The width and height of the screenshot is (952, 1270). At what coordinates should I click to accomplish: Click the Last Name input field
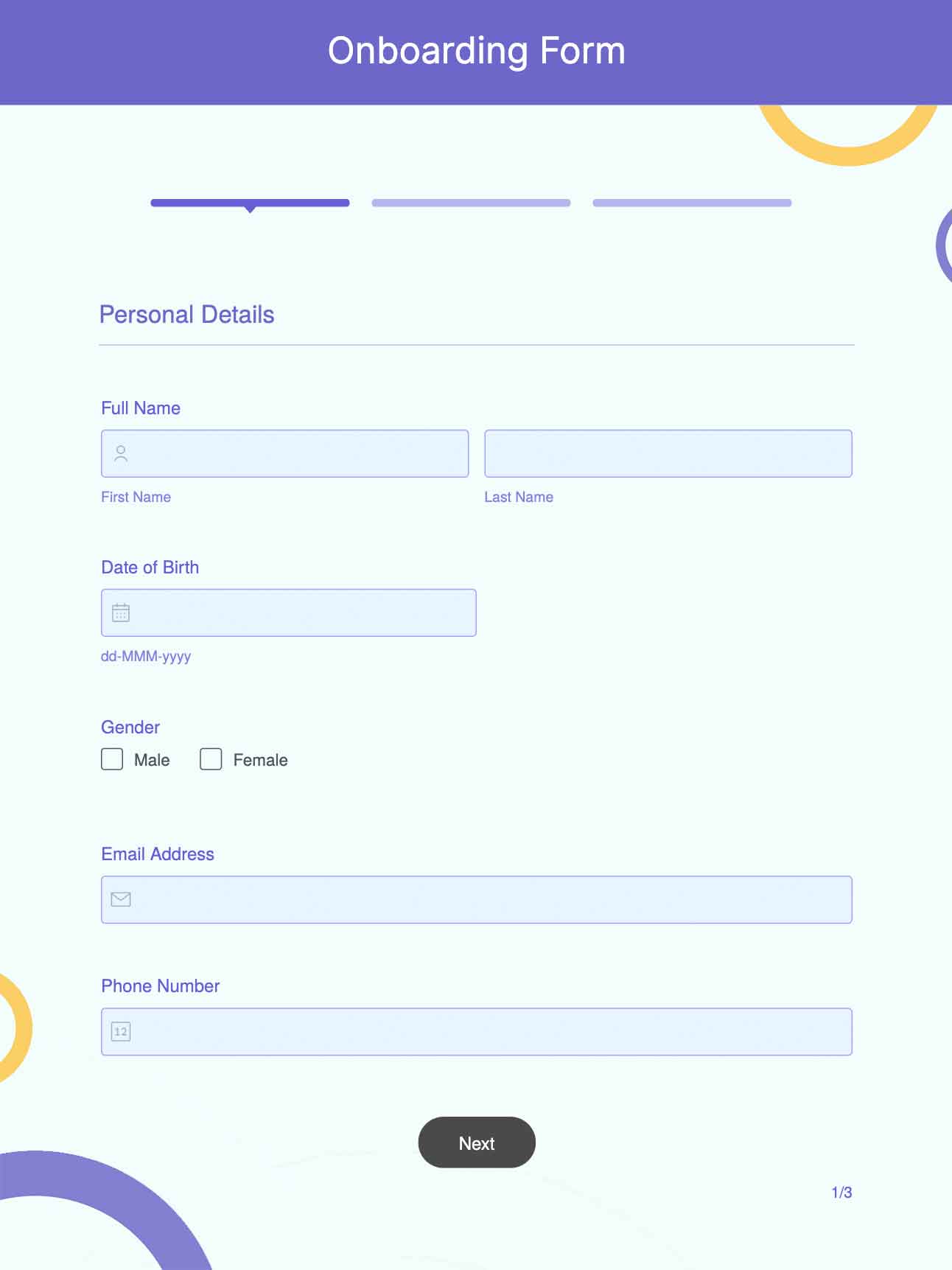coord(667,453)
